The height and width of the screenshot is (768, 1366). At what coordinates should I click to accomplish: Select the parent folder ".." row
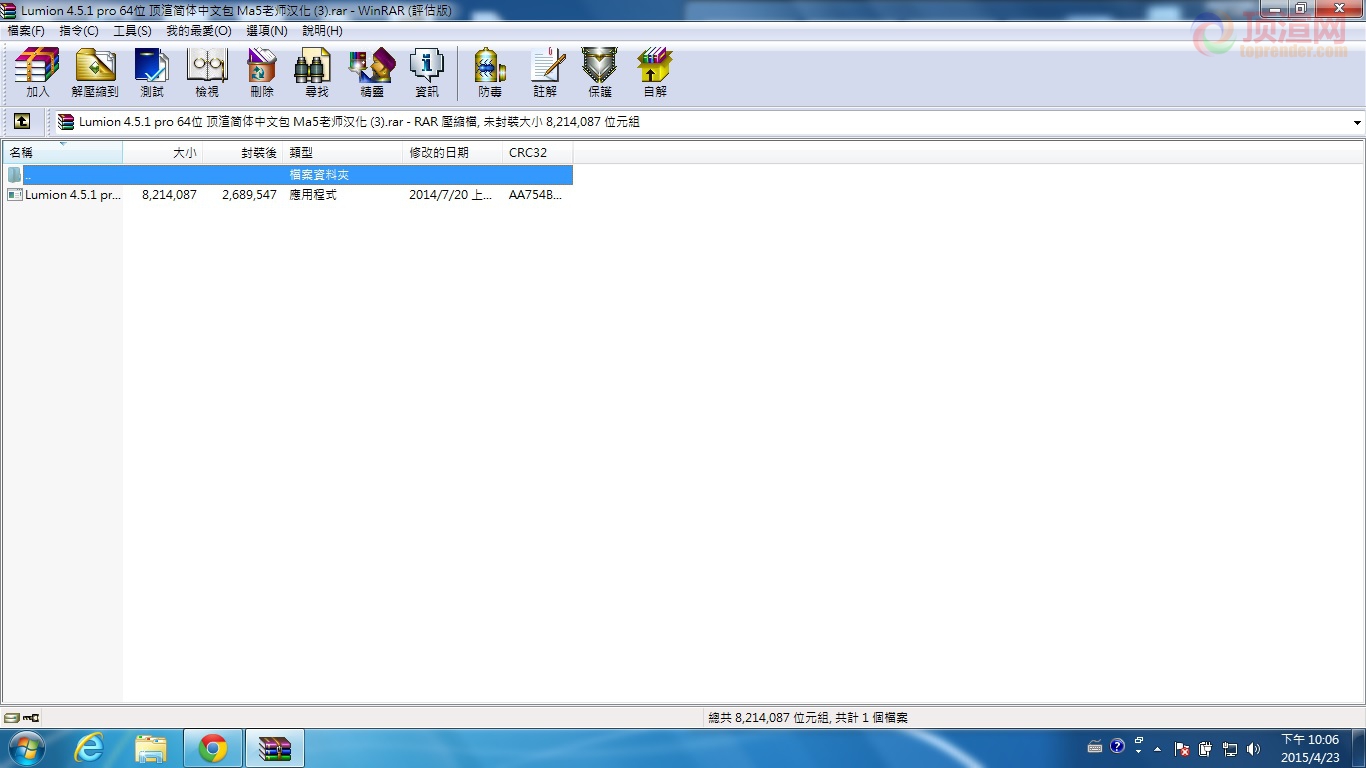coord(288,175)
